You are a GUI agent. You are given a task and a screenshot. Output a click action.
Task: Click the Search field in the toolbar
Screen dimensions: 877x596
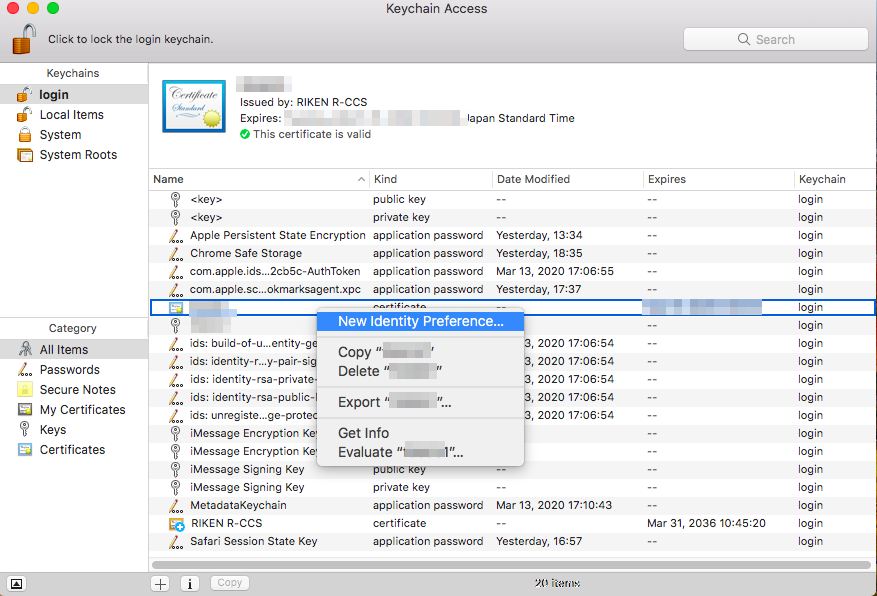[x=775, y=38]
